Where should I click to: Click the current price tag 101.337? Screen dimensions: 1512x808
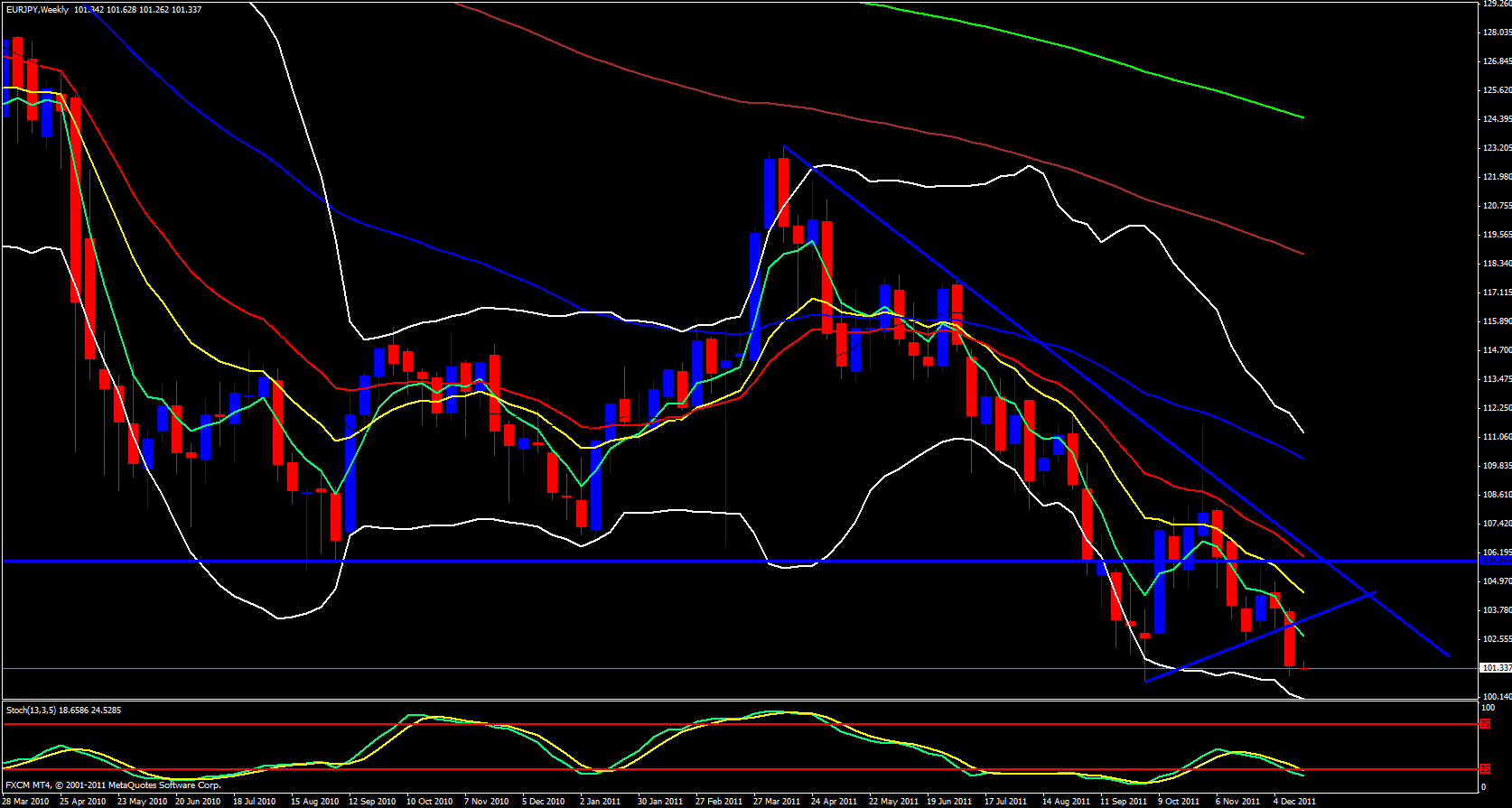(x=1497, y=668)
